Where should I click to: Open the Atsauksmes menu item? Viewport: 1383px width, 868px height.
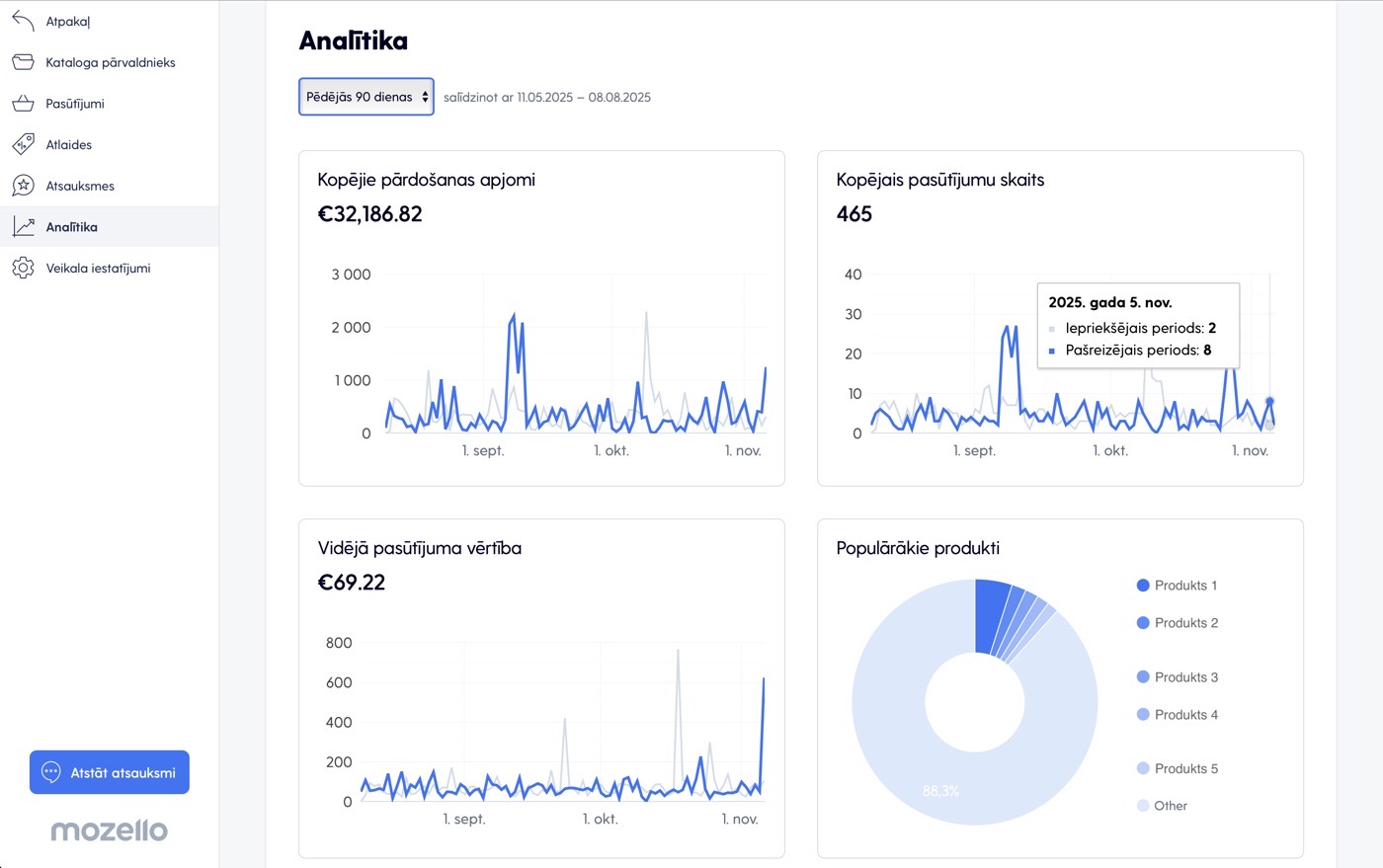[x=80, y=186]
